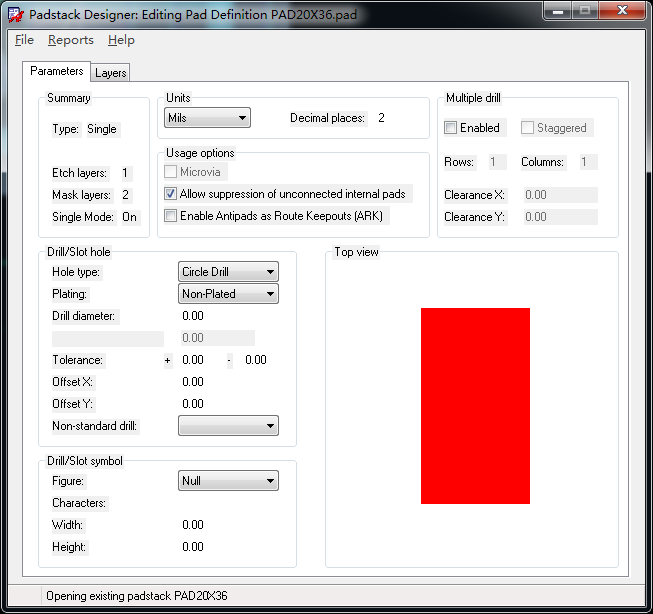Click the Clearance X field

pos(561,195)
